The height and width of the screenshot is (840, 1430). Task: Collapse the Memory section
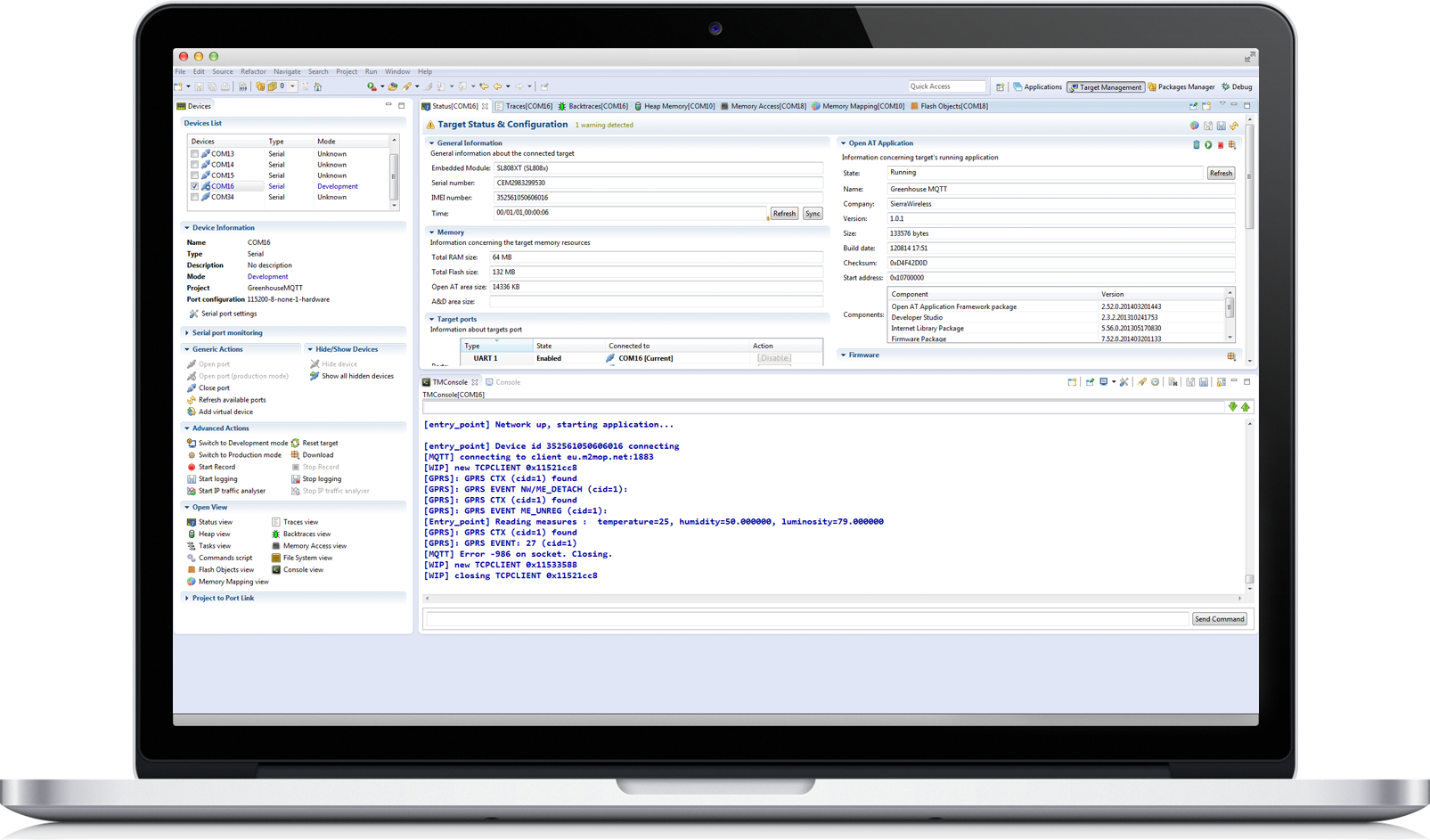click(432, 232)
